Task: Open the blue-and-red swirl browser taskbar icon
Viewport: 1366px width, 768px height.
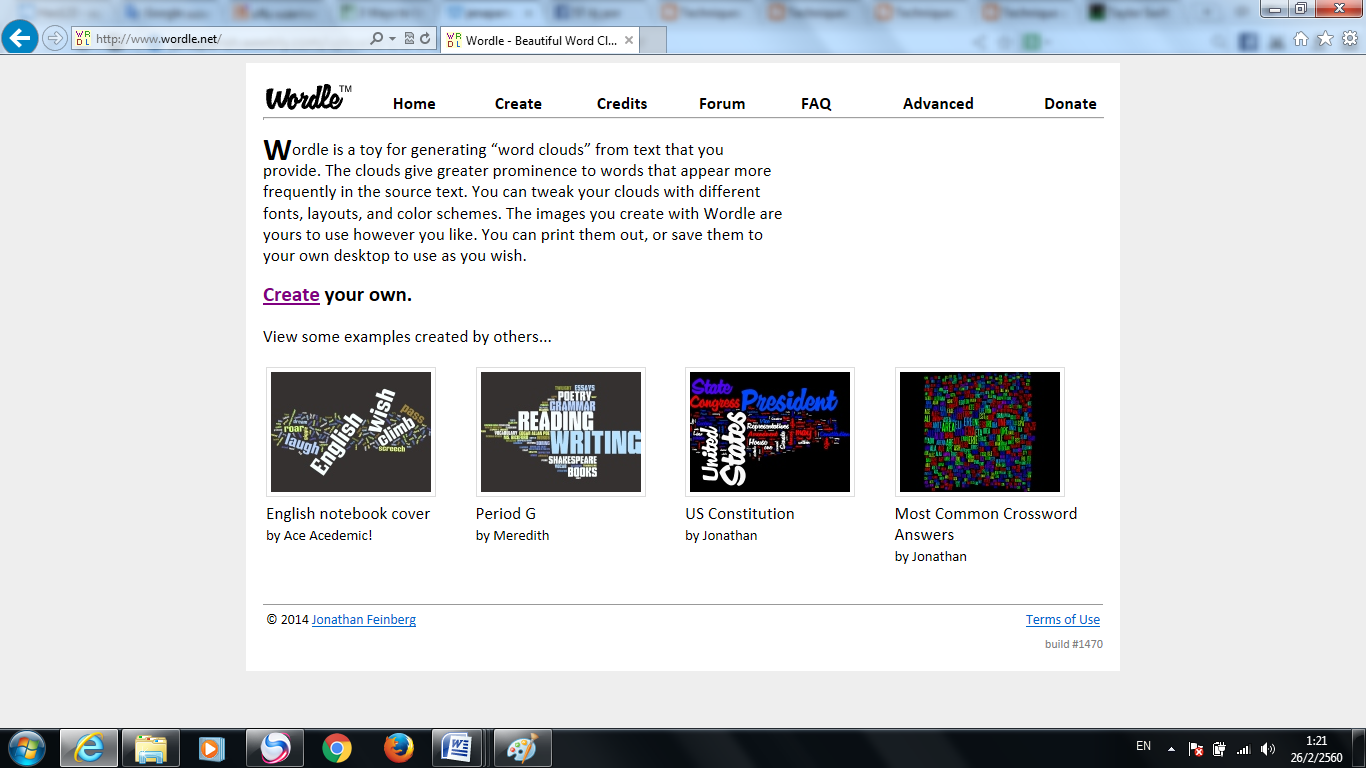Action: (274, 748)
